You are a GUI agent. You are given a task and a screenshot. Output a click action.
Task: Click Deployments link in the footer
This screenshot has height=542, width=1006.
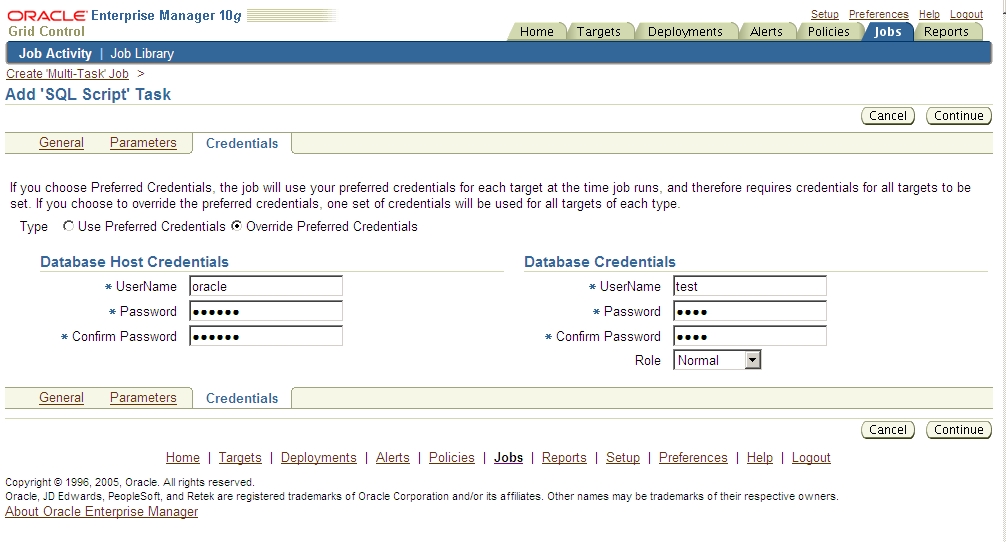(319, 457)
